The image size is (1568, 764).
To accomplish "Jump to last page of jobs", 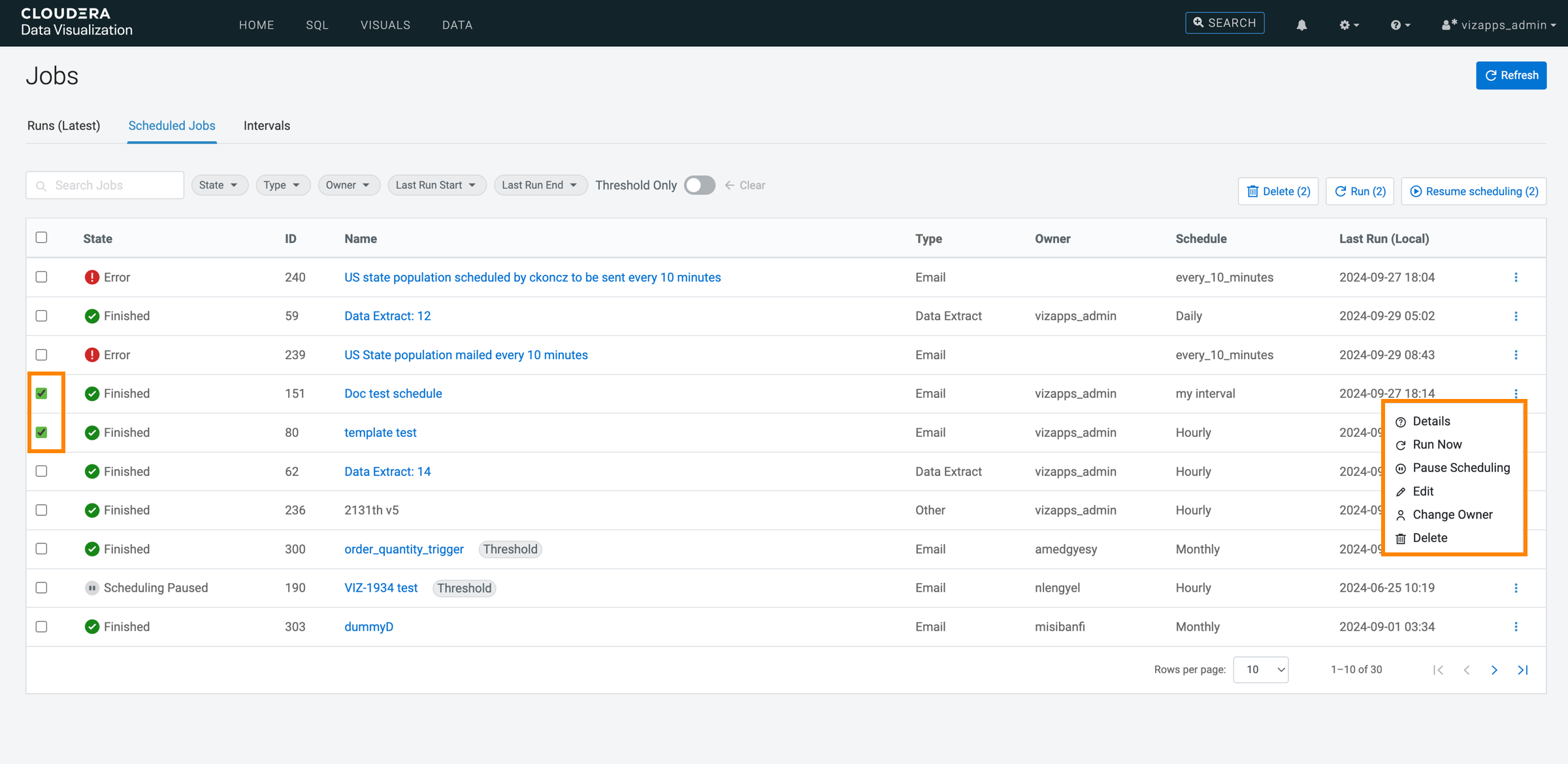I will [1523, 670].
